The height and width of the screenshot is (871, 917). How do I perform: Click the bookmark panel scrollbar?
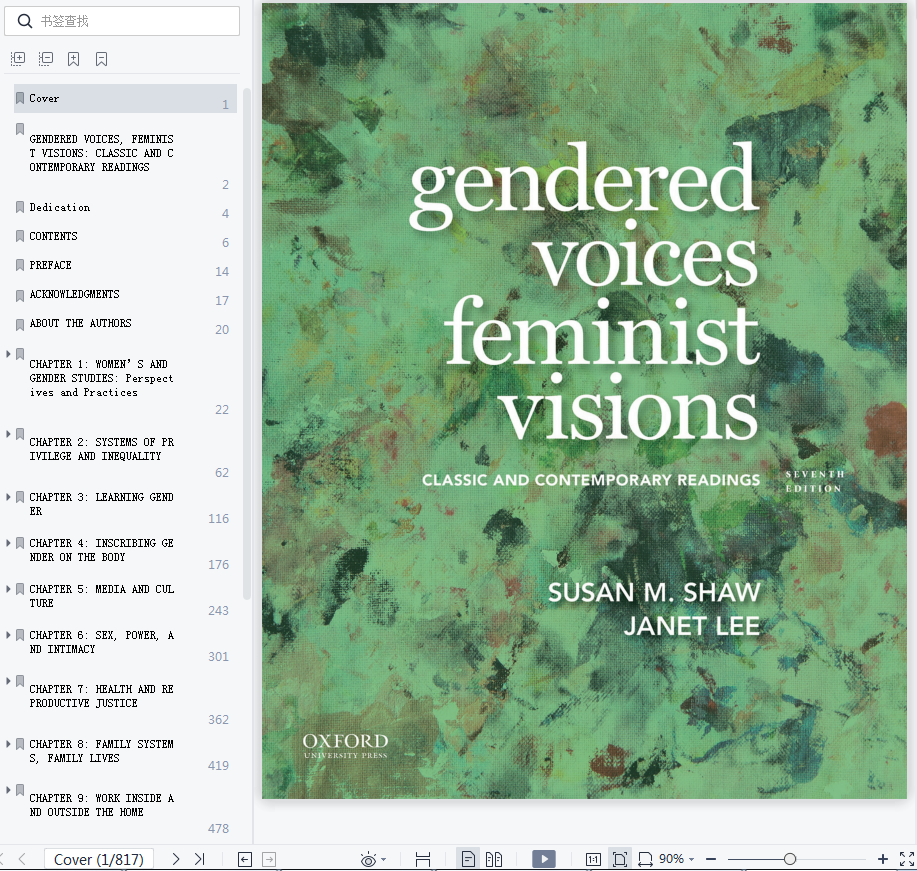[247, 344]
